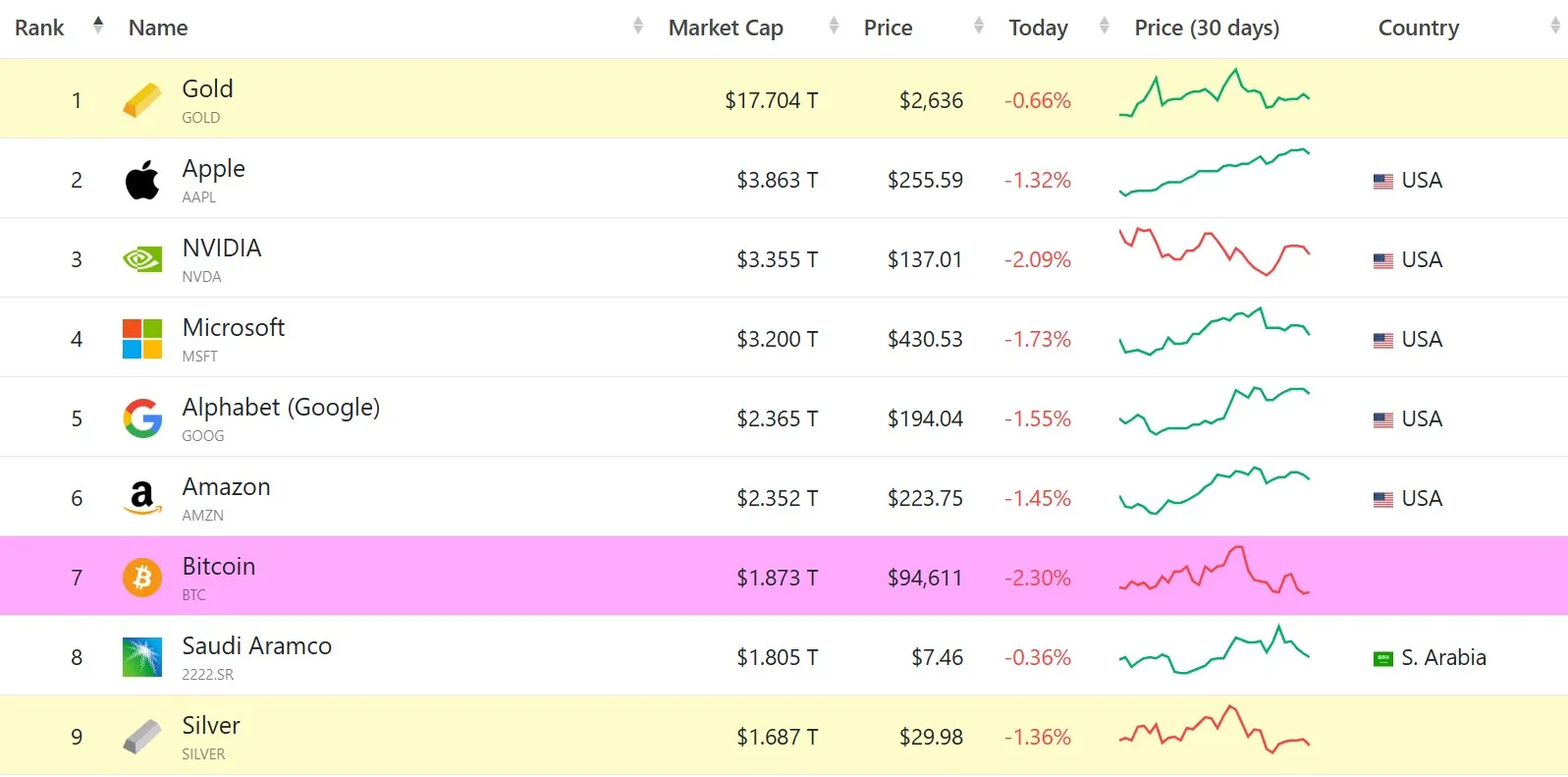The image size is (1568, 777).
Task: Open the Saudi Aramco company link
Action: (257, 645)
